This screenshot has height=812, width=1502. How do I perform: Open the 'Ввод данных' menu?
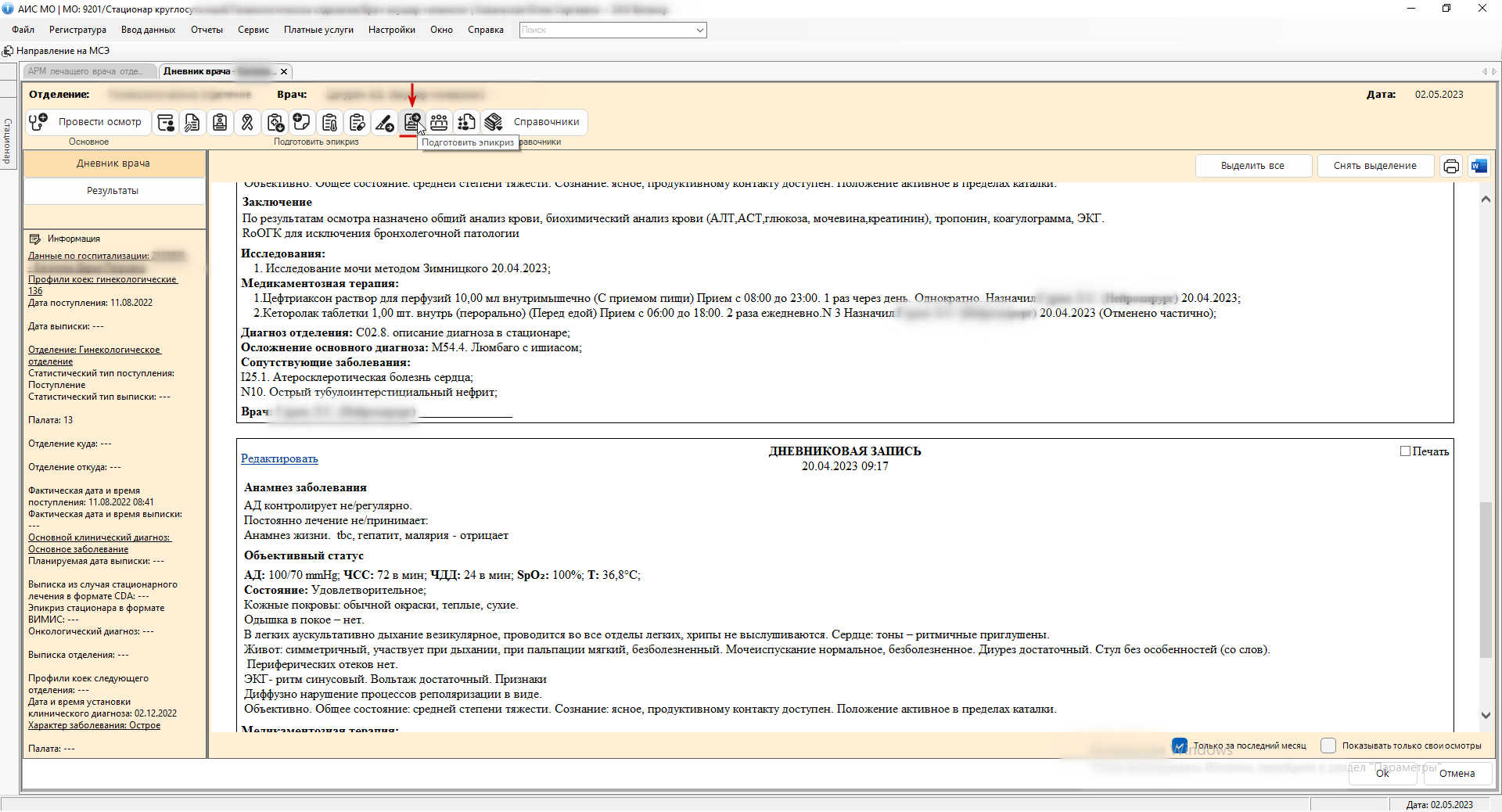pyautogui.click(x=149, y=30)
